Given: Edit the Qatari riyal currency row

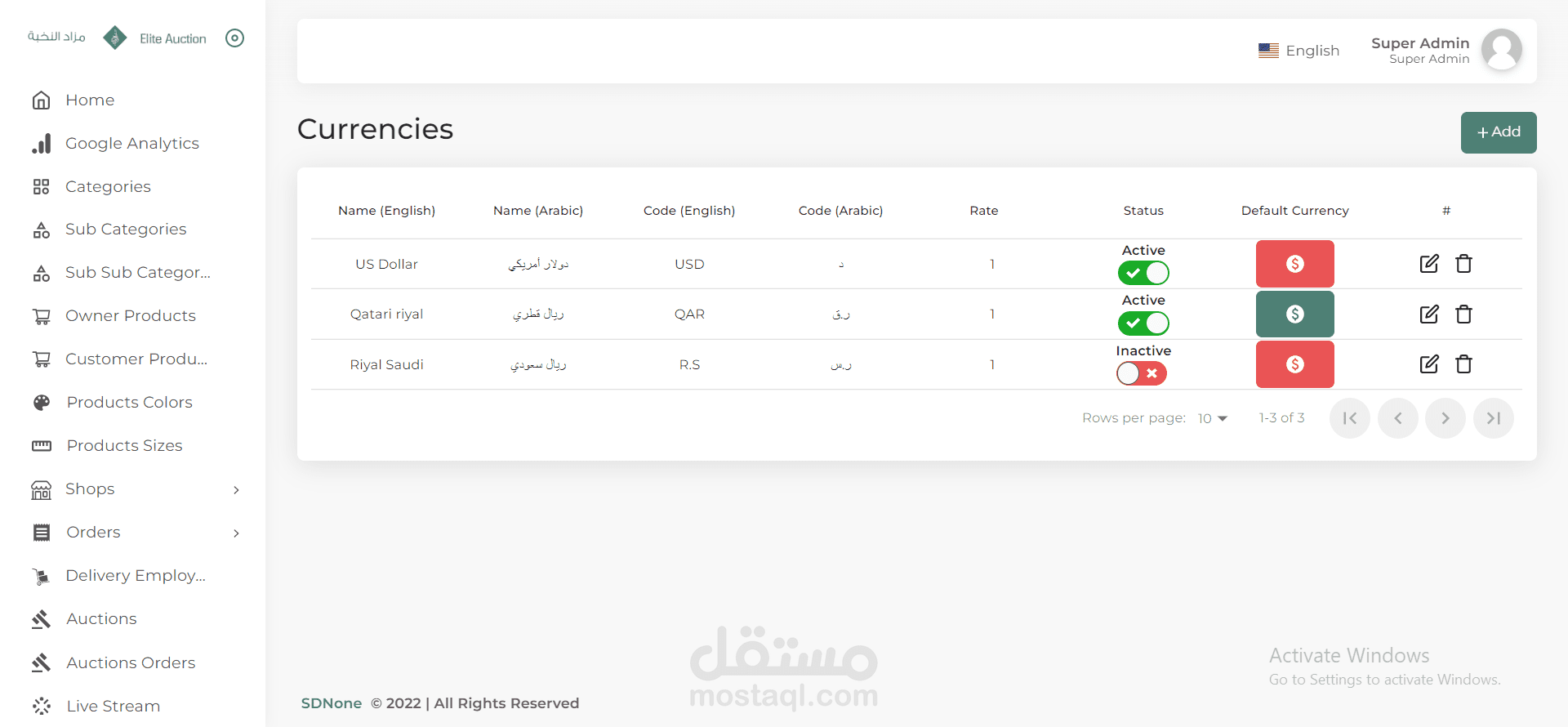Looking at the screenshot, I should (1429, 314).
